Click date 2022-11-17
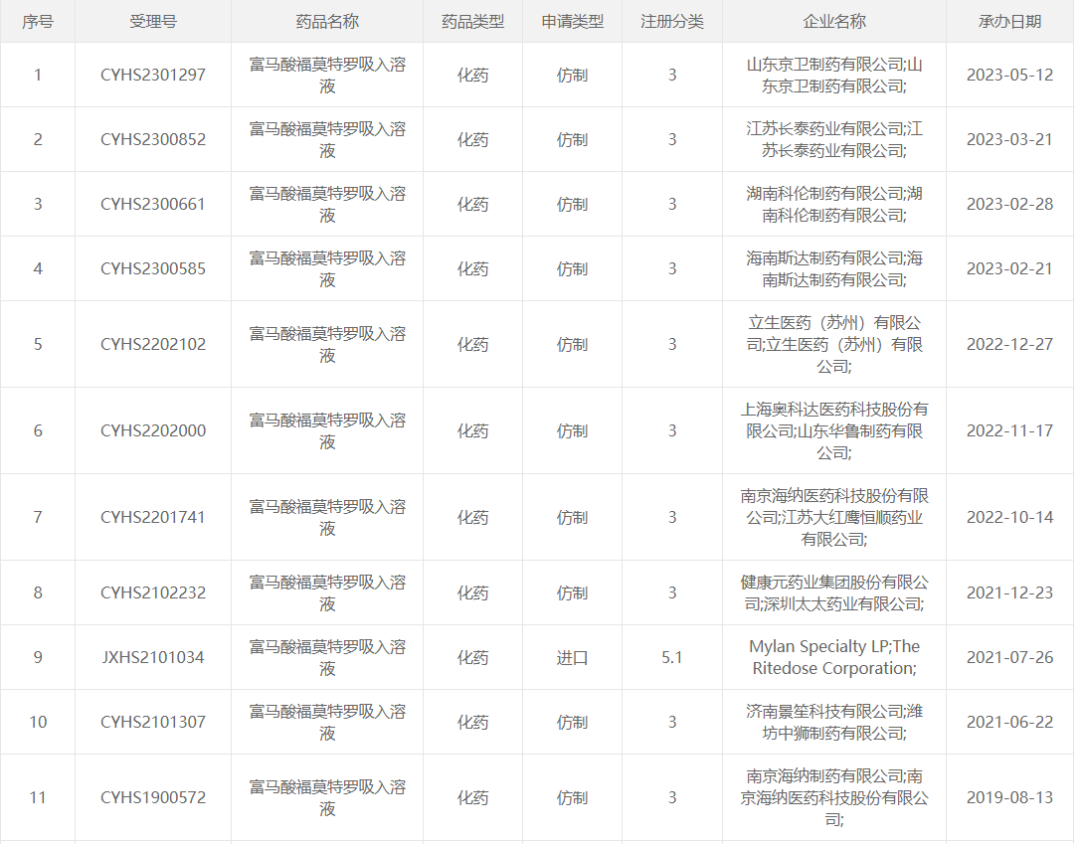Screen dimensions: 1080x844 [1010, 431]
